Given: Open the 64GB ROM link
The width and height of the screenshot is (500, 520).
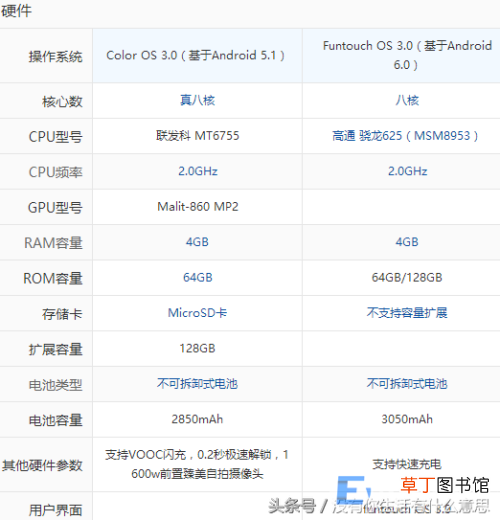Looking at the screenshot, I should click(198, 277).
